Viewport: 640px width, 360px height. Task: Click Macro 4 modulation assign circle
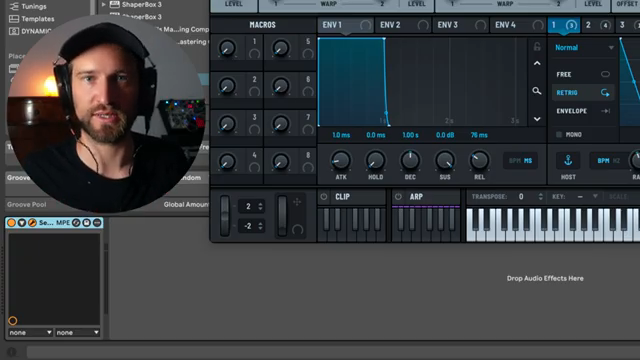254,167
